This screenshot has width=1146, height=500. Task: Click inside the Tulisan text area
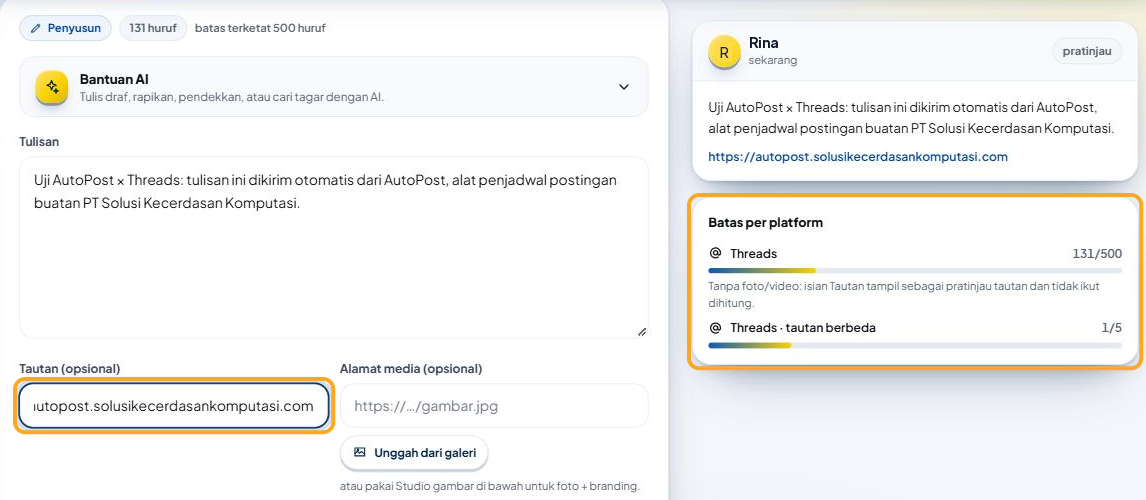pyautogui.click(x=333, y=247)
